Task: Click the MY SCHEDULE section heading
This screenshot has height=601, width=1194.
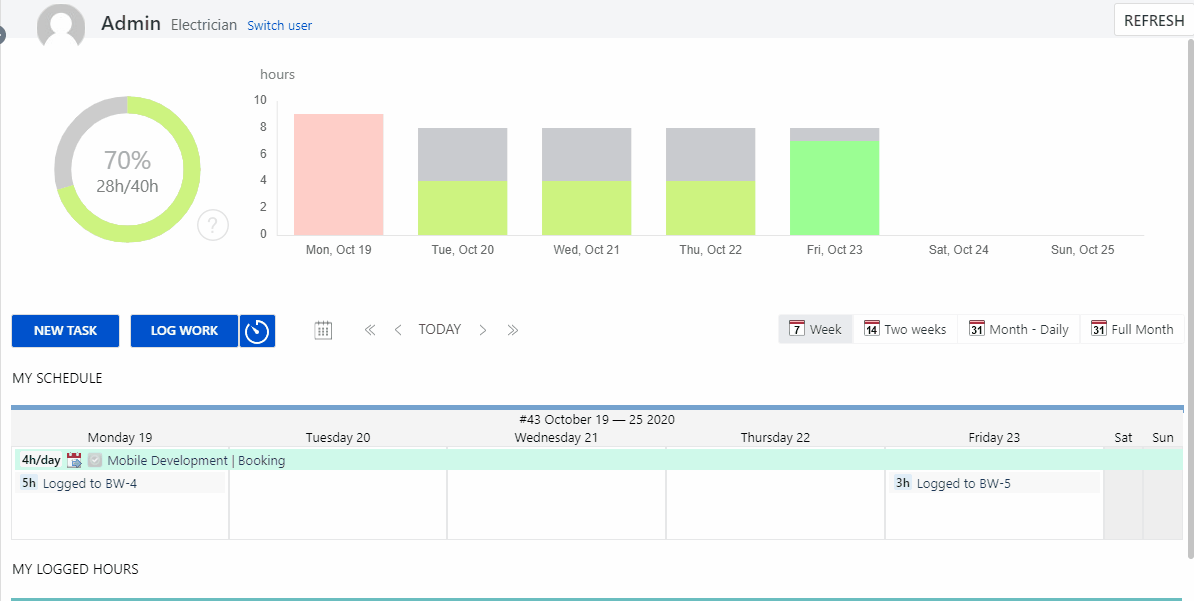Action: coord(57,378)
